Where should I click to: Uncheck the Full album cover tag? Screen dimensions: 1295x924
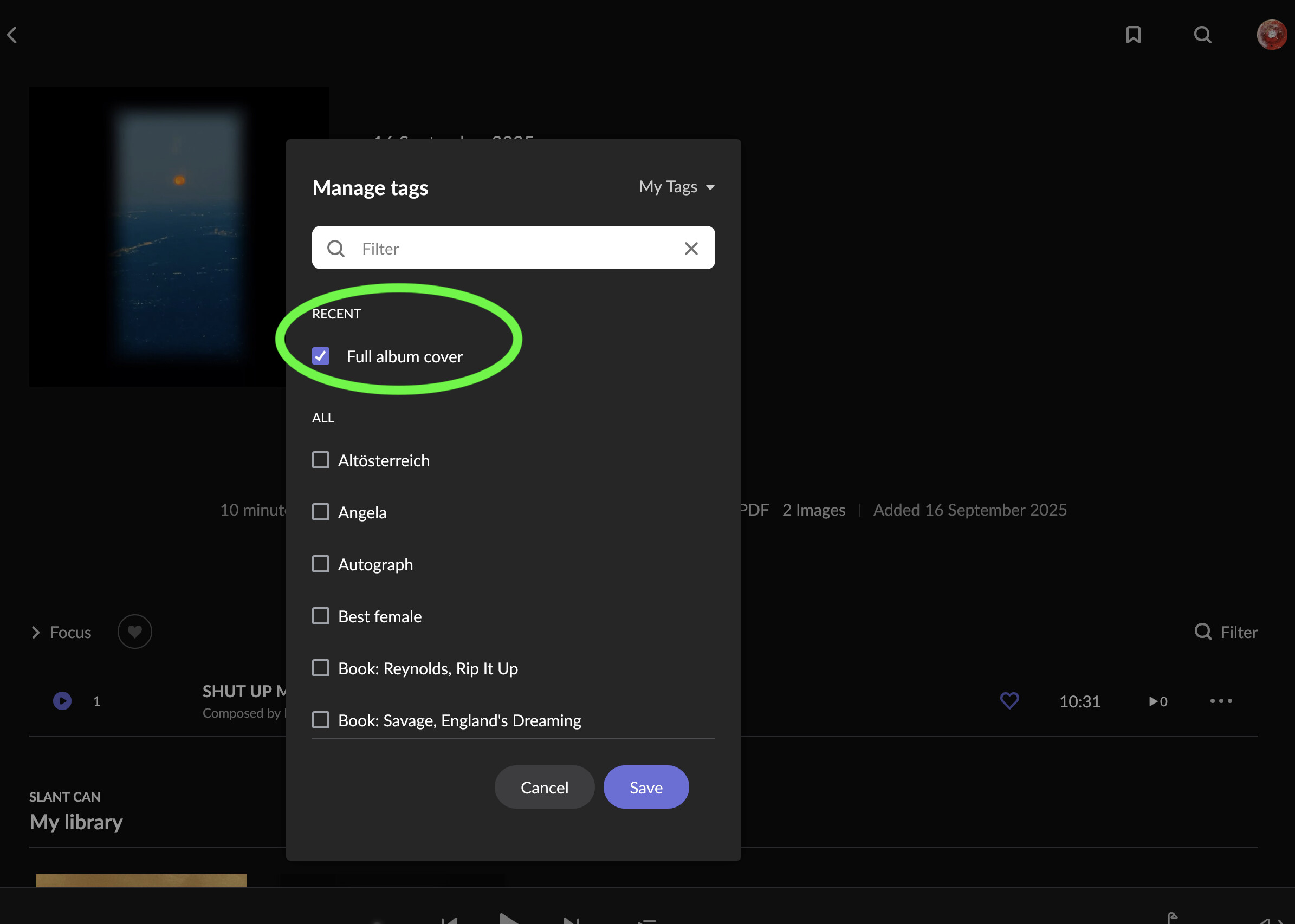(x=320, y=356)
